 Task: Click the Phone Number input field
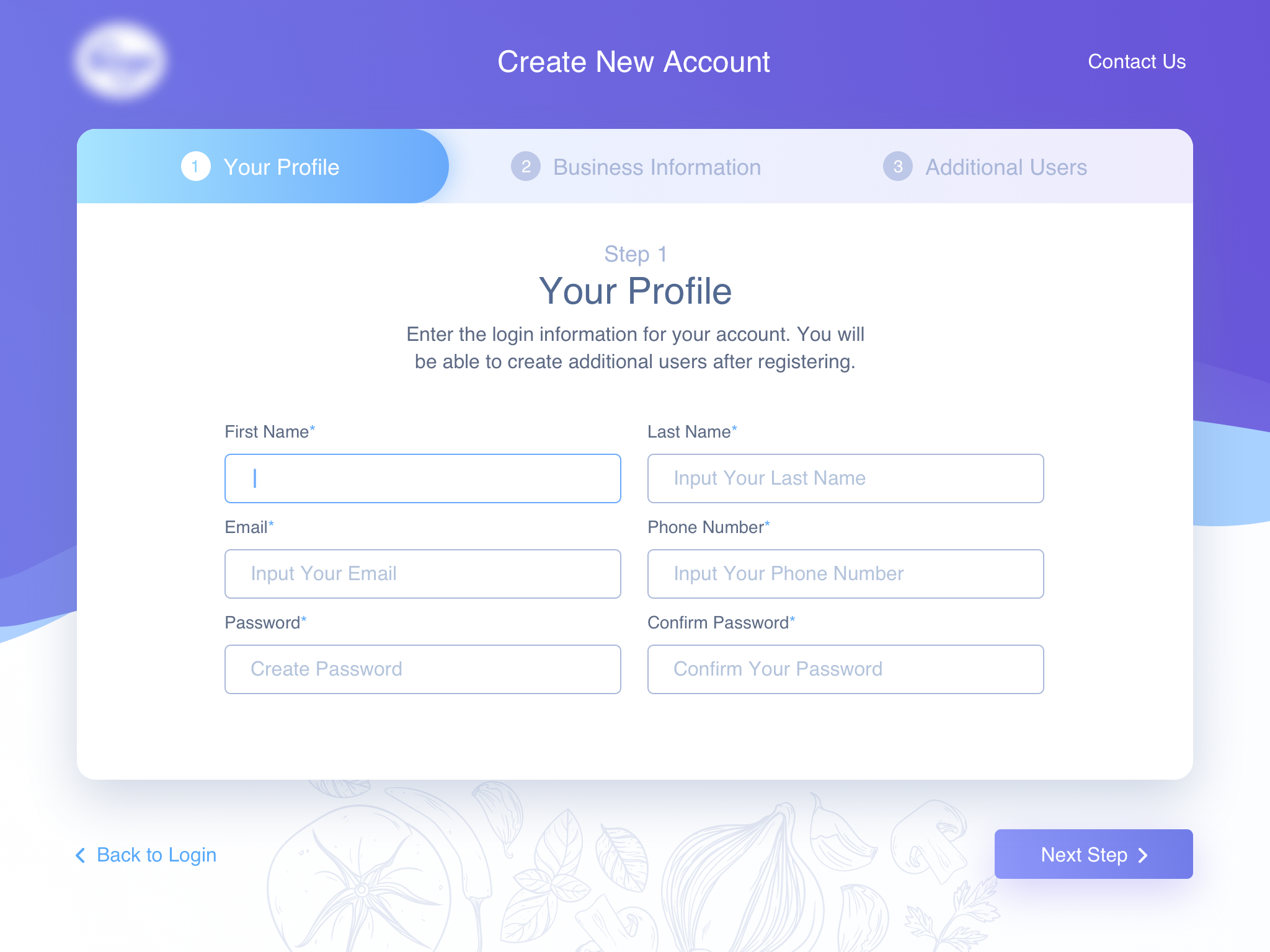coord(847,573)
